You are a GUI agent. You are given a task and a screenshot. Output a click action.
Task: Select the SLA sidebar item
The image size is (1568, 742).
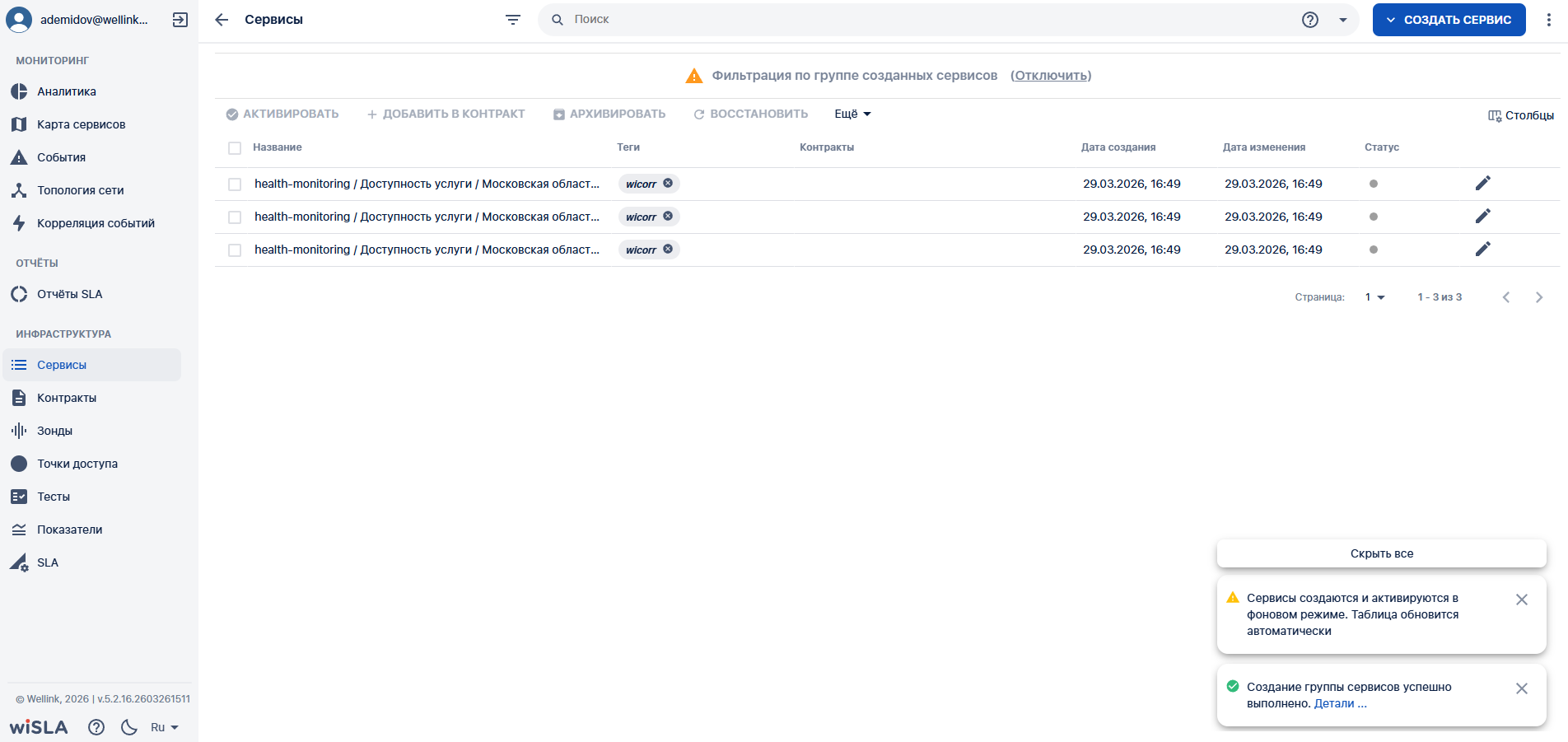coord(92,562)
